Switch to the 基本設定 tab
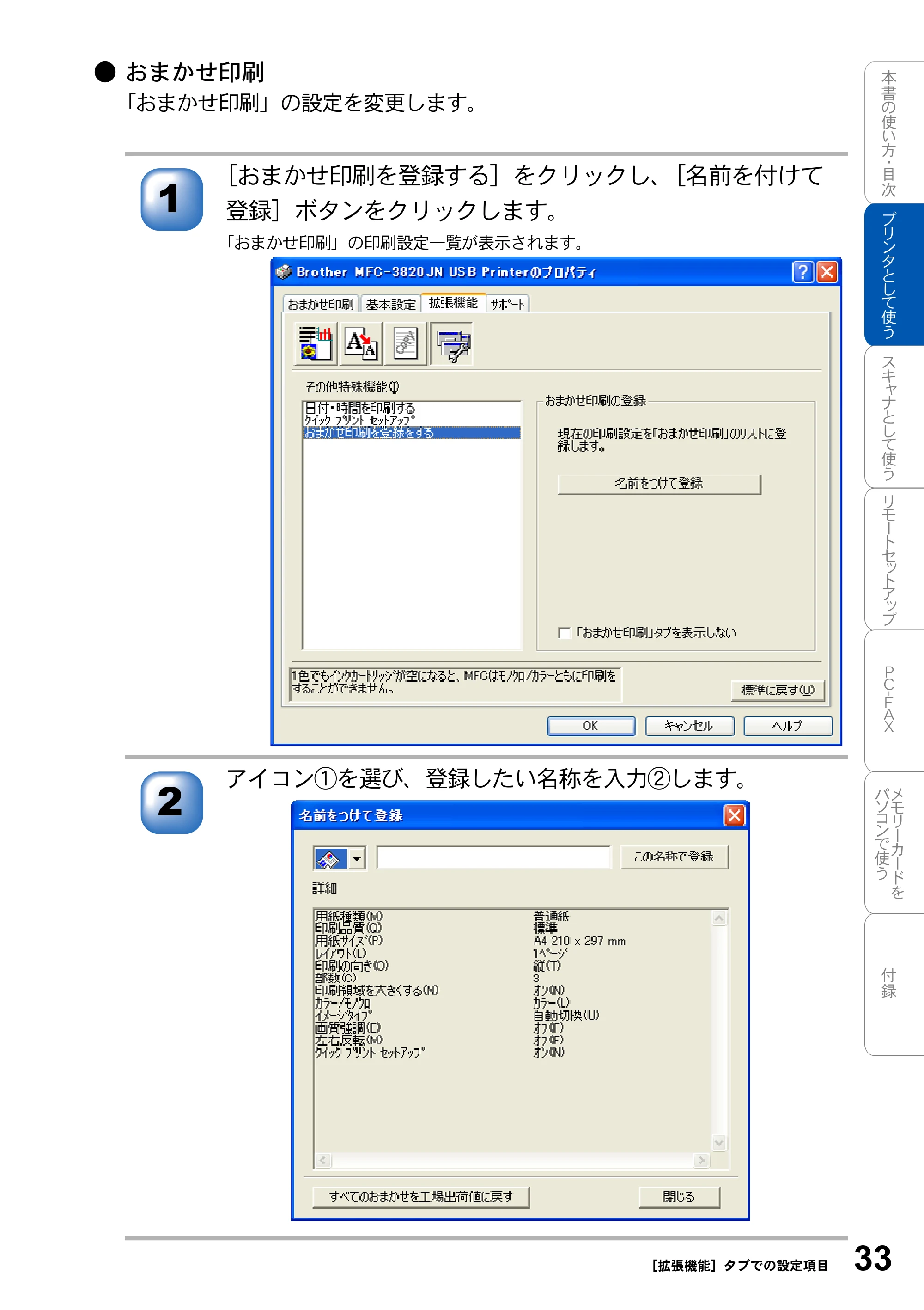 pos(391,304)
